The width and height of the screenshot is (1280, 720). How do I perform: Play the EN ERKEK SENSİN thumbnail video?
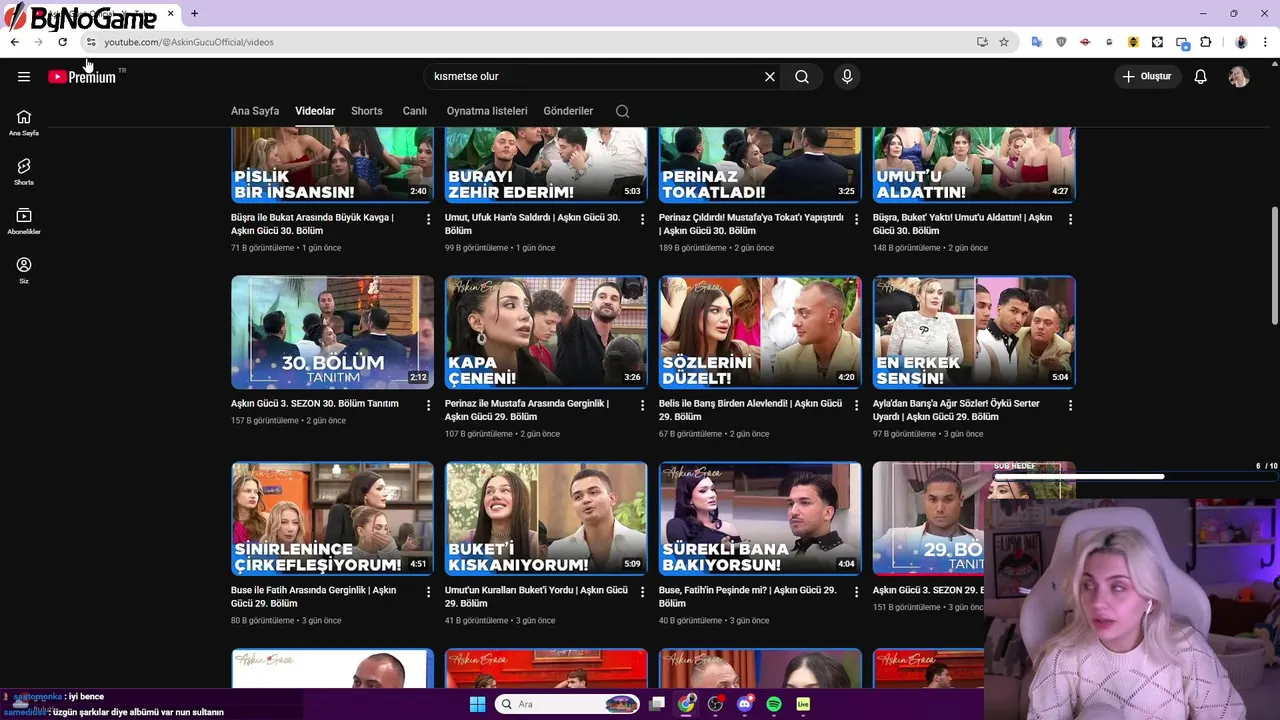[974, 332]
